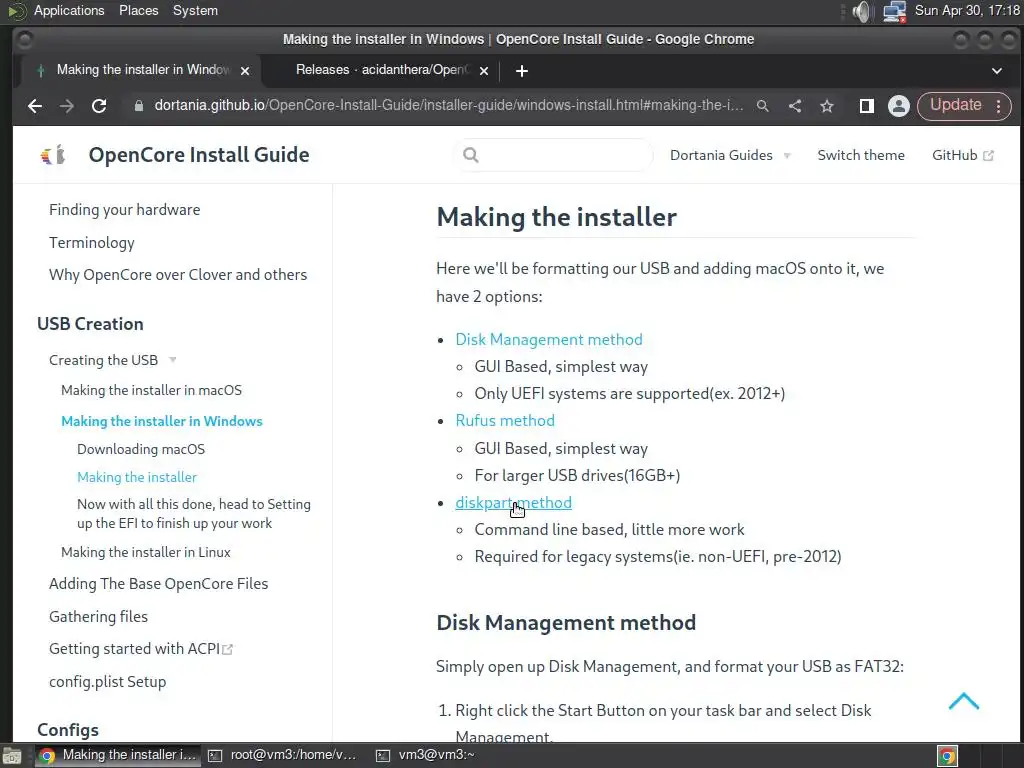
Task: Click the share icon in address bar
Action: click(x=795, y=106)
